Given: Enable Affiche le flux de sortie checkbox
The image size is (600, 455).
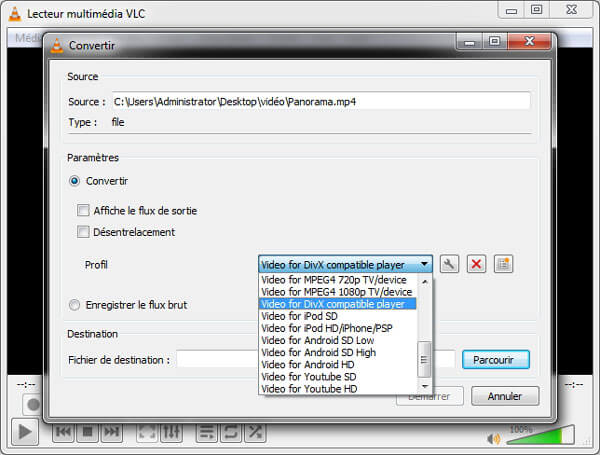Looking at the screenshot, I should 83,210.
